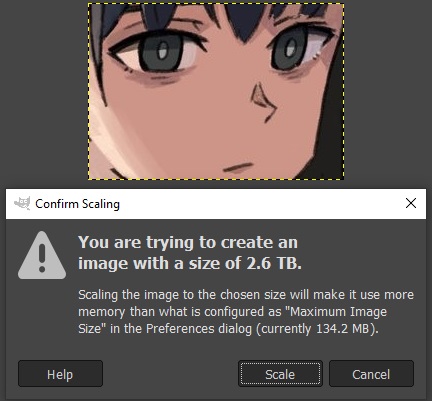The height and width of the screenshot is (401, 432).
Task: Click the character's nose on the canvas
Action: (263, 102)
